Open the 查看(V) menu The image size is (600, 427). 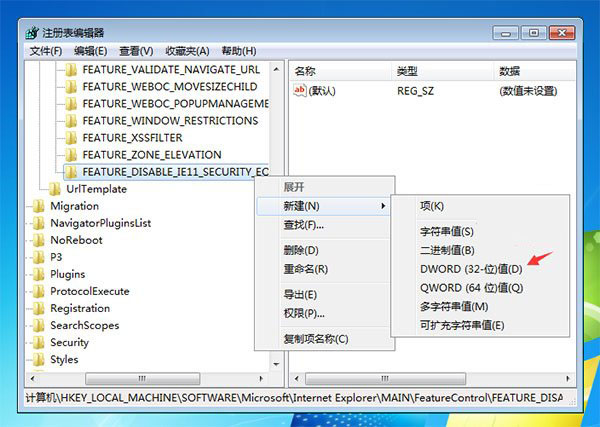(x=136, y=51)
